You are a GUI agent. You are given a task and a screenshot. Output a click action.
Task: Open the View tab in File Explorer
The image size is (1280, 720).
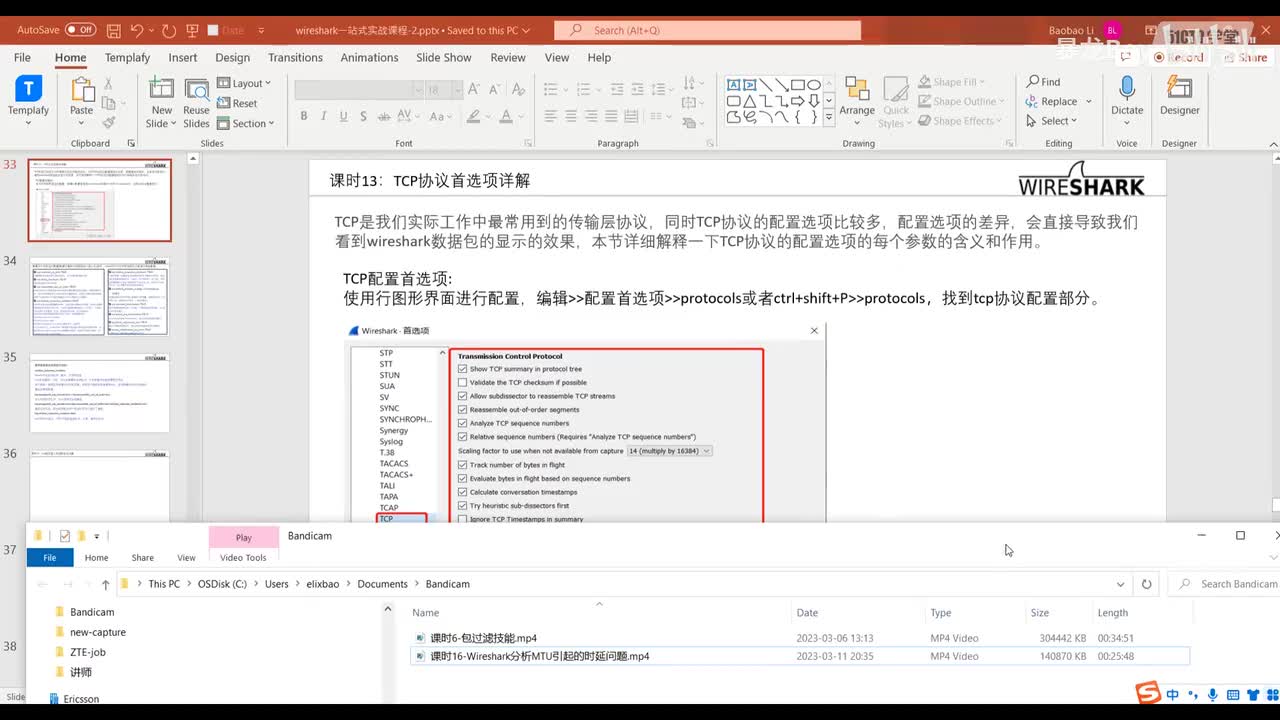click(186, 558)
